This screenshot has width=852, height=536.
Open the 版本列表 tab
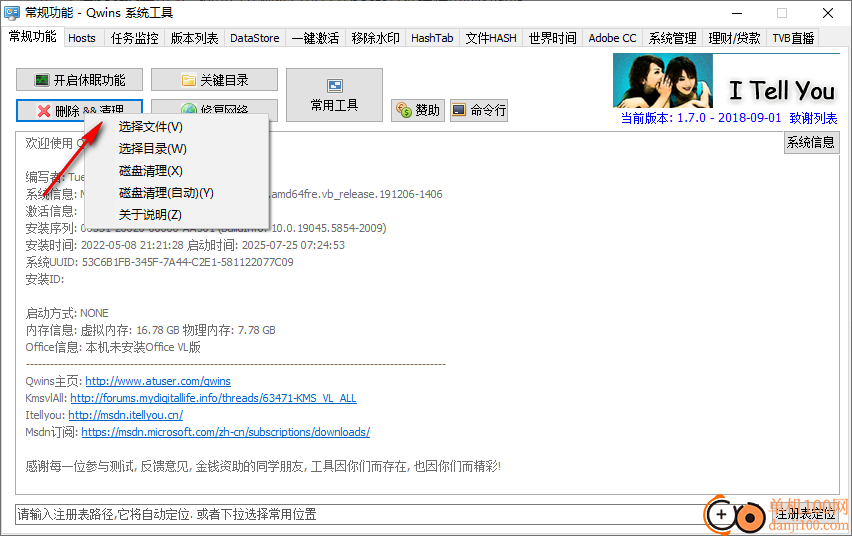click(194, 38)
